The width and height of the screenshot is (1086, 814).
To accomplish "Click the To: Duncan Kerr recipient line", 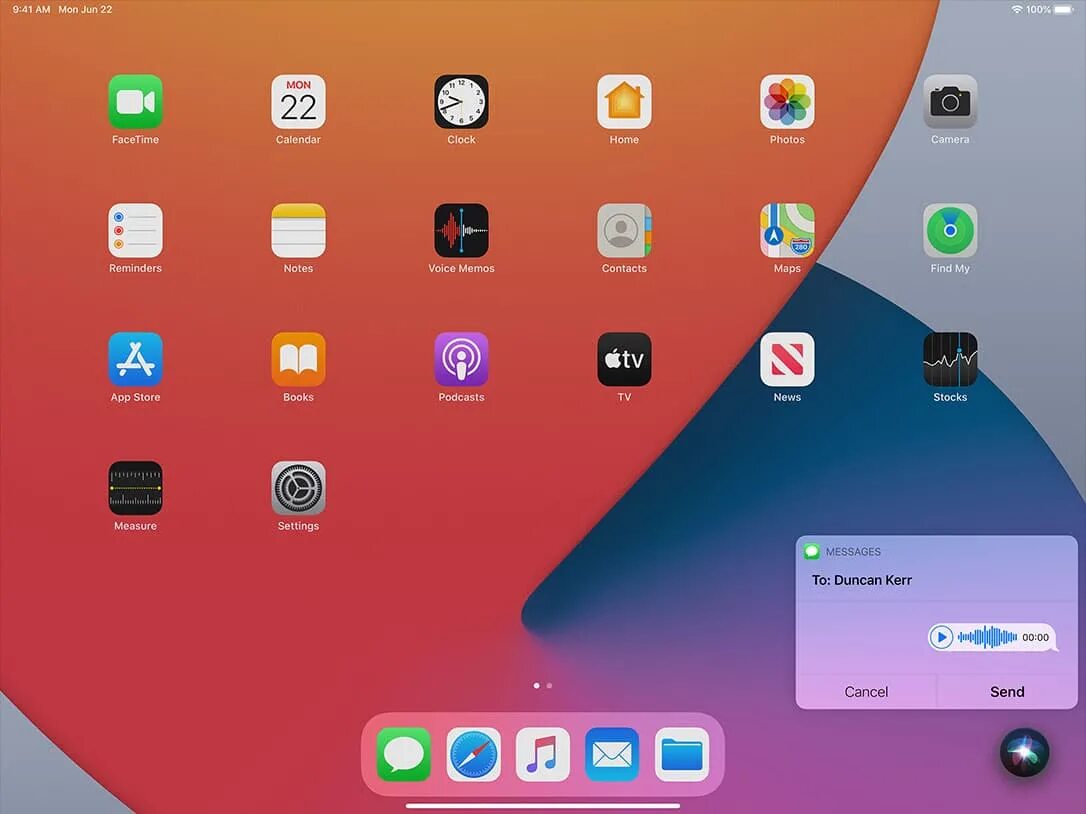I will 862,581.
